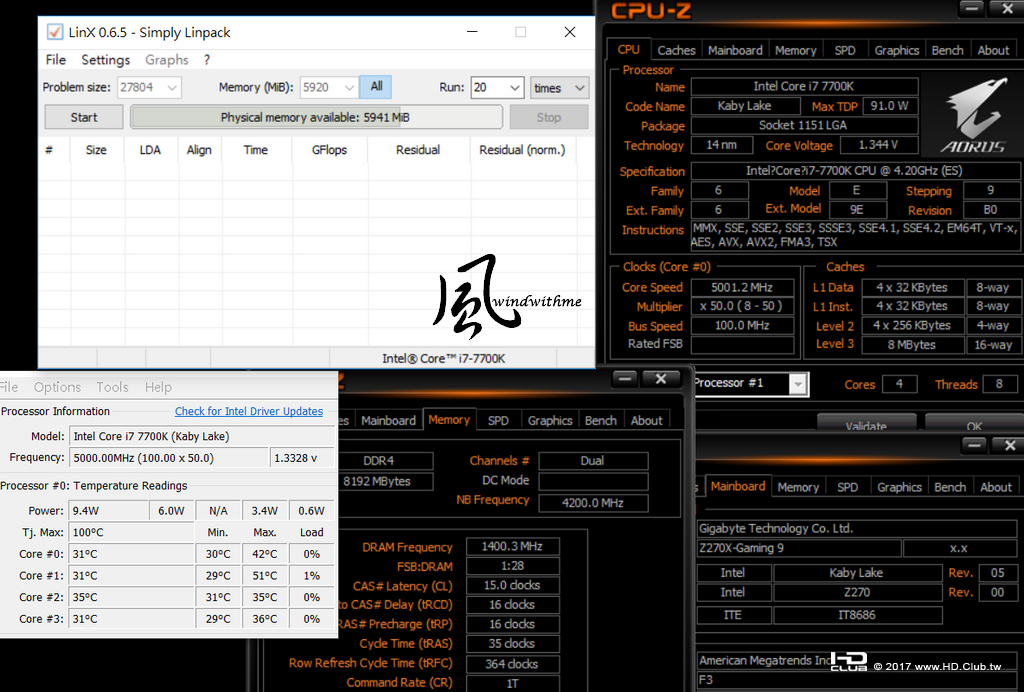Open SPD tab in CPU-Z Mainboard window
Screen dimensions: 1024x692
(847, 487)
